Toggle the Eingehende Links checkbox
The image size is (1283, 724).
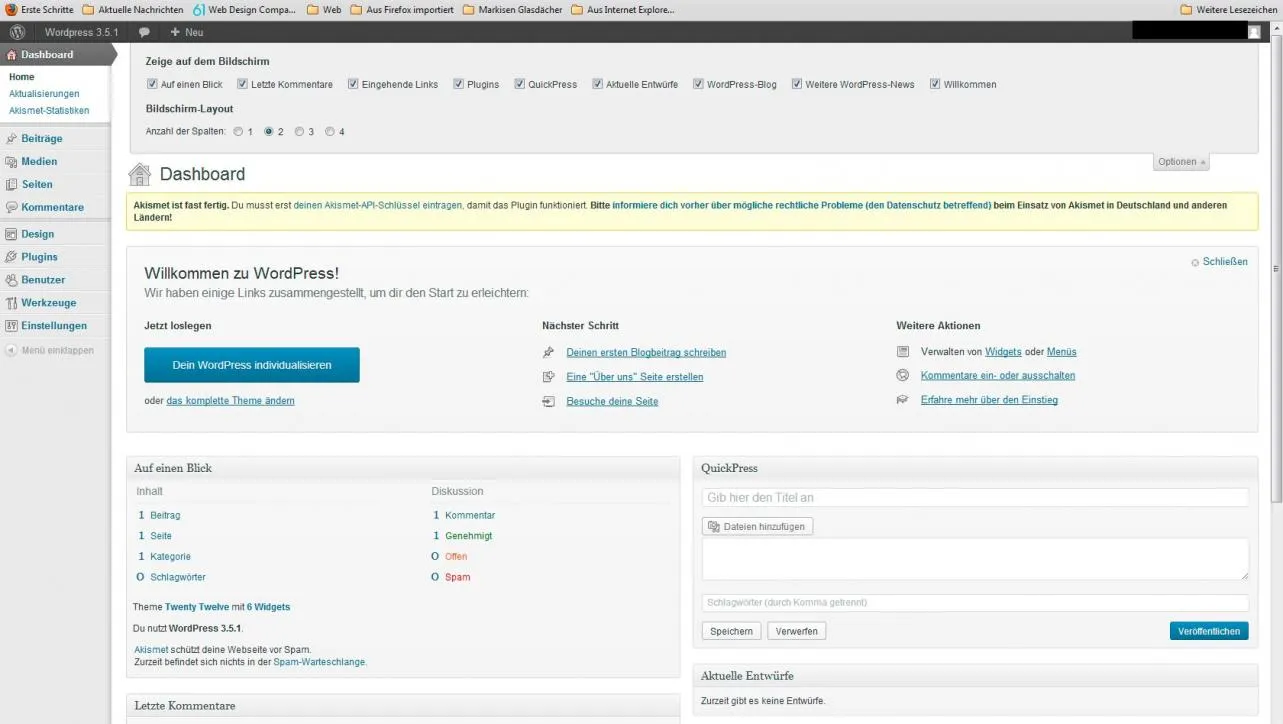tap(353, 84)
